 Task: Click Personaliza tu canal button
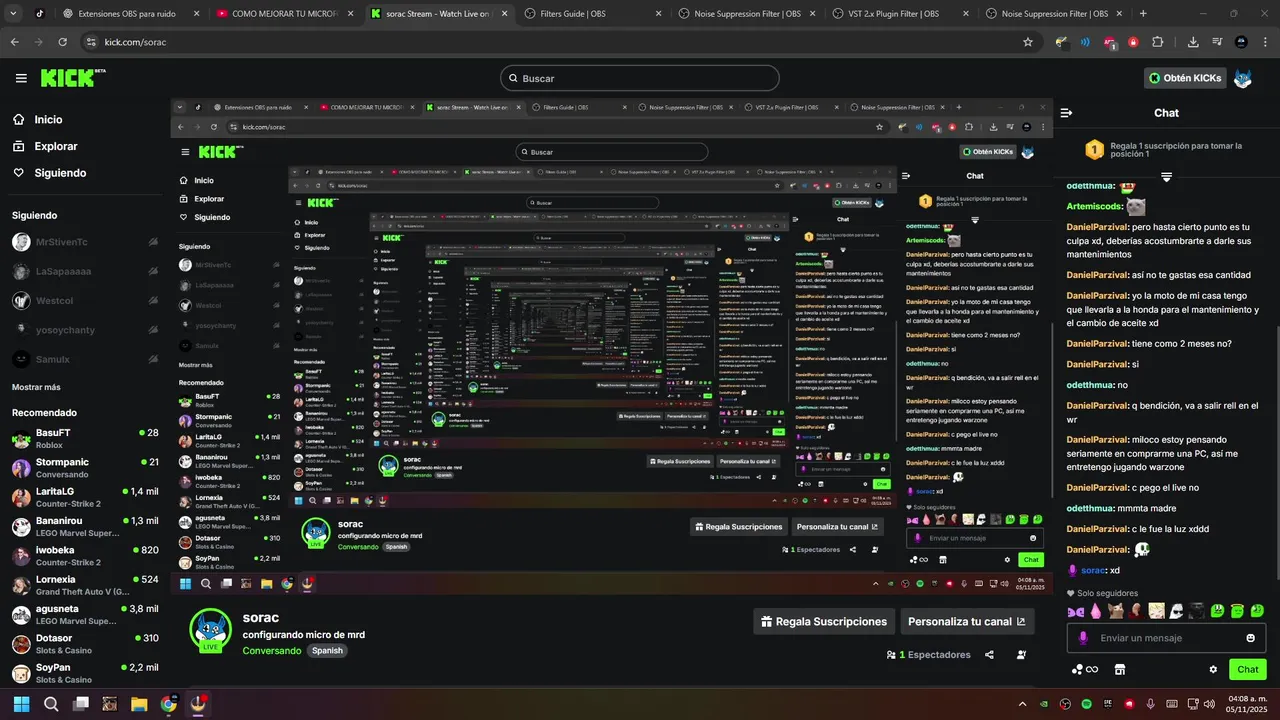click(967, 621)
